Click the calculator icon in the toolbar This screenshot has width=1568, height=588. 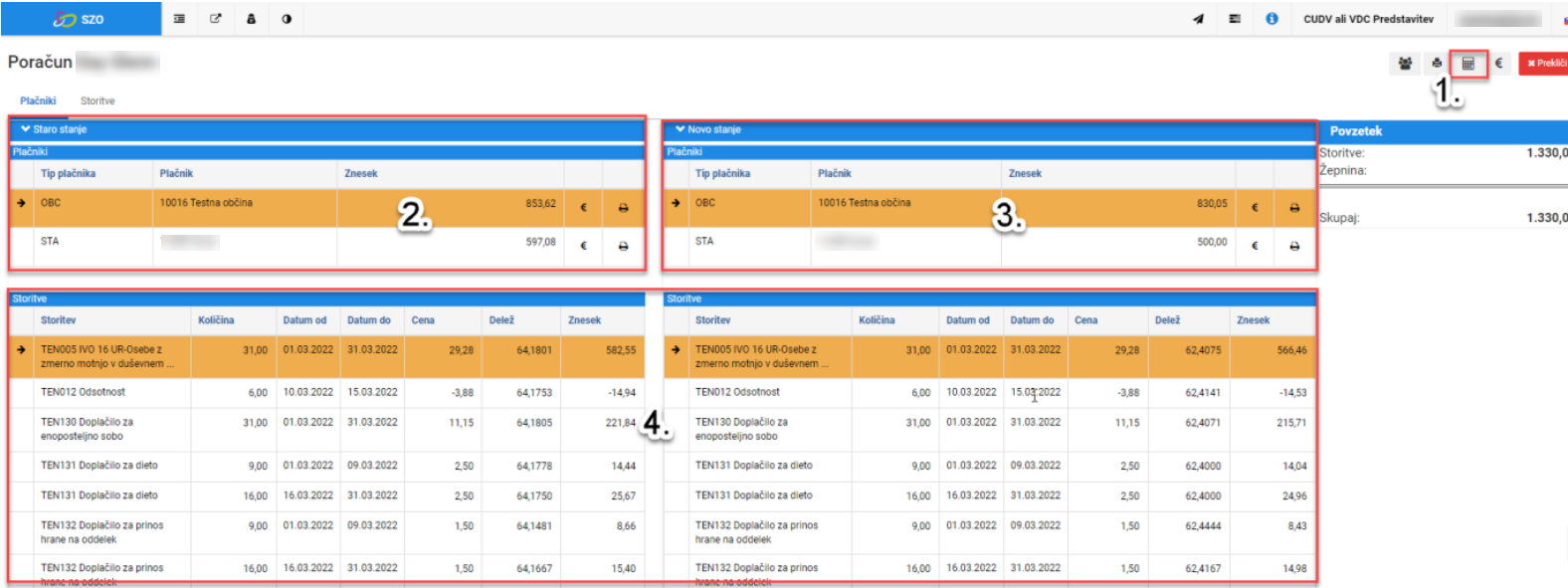click(x=1468, y=64)
